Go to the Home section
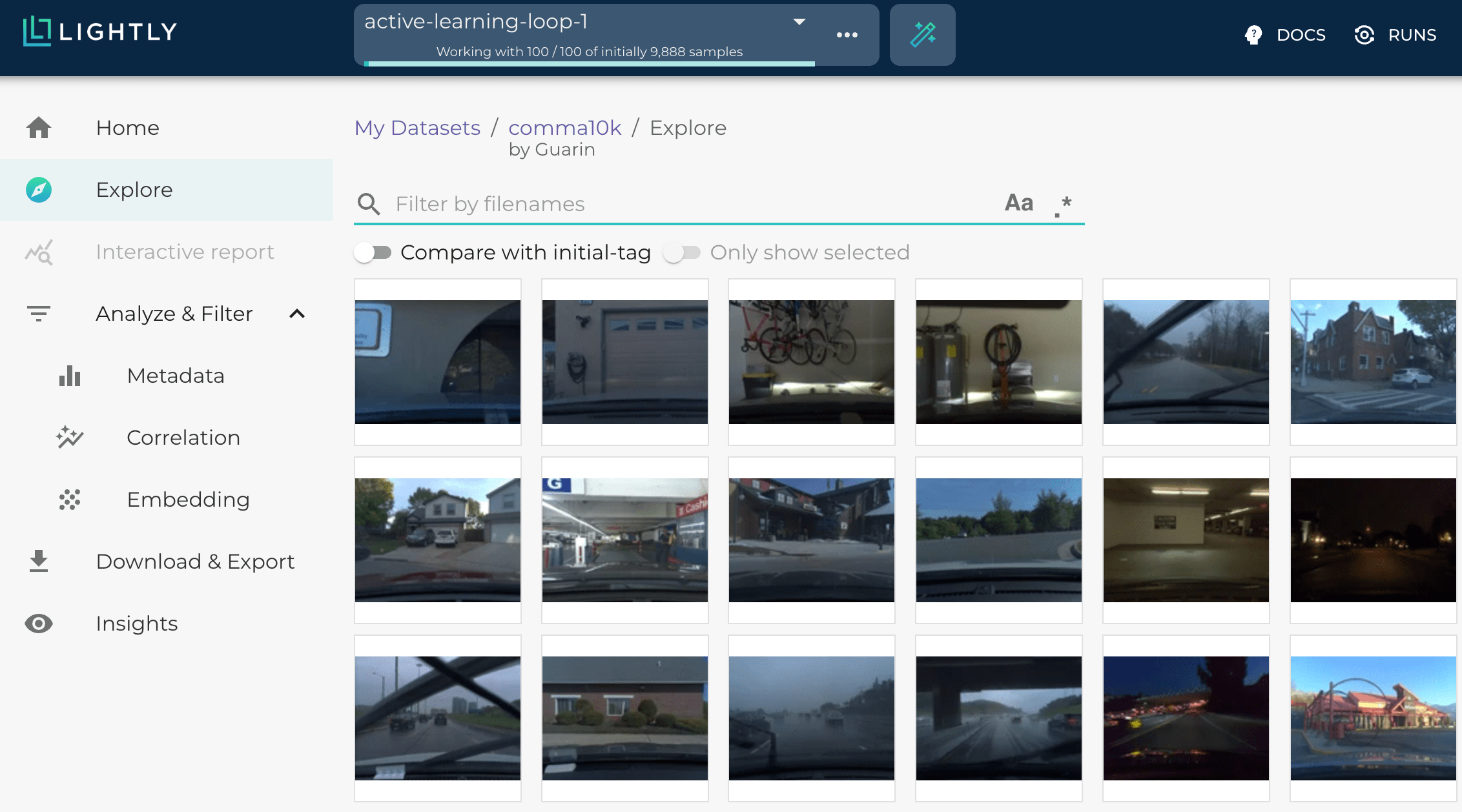Screen dimensions: 1462x812 127,127
